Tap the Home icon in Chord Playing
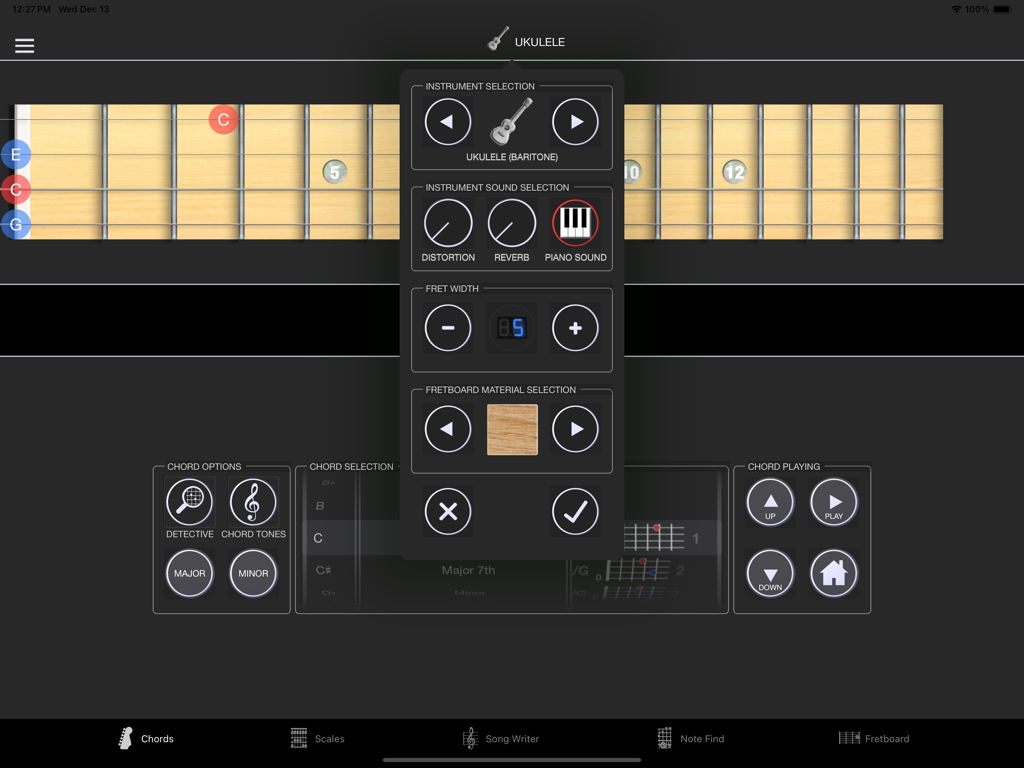The height and width of the screenshot is (768, 1024). [x=834, y=573]
